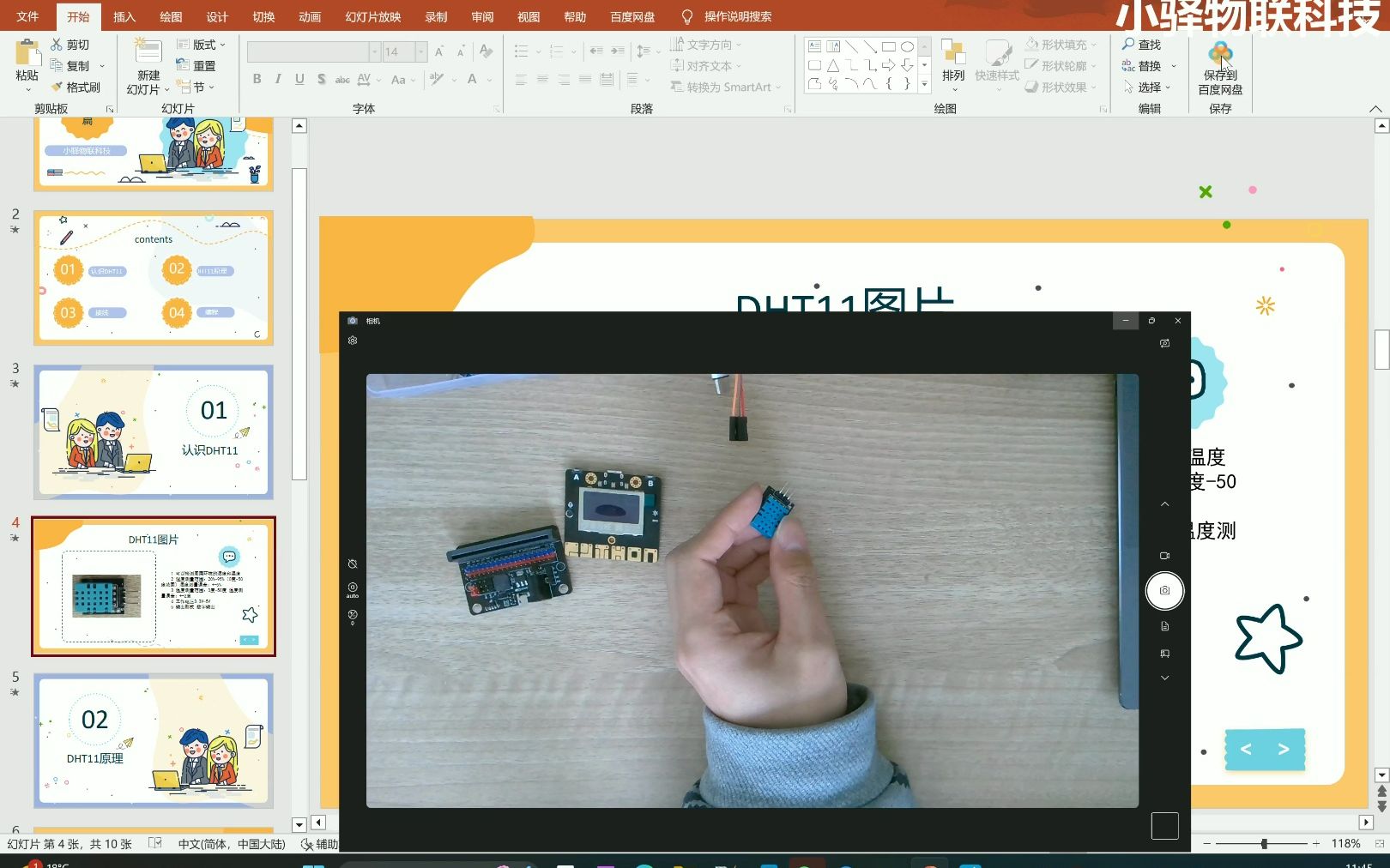Select the triangle shape in shapes gallery
This screenshot has height=868, width=1390.
[x=833, y=65]
